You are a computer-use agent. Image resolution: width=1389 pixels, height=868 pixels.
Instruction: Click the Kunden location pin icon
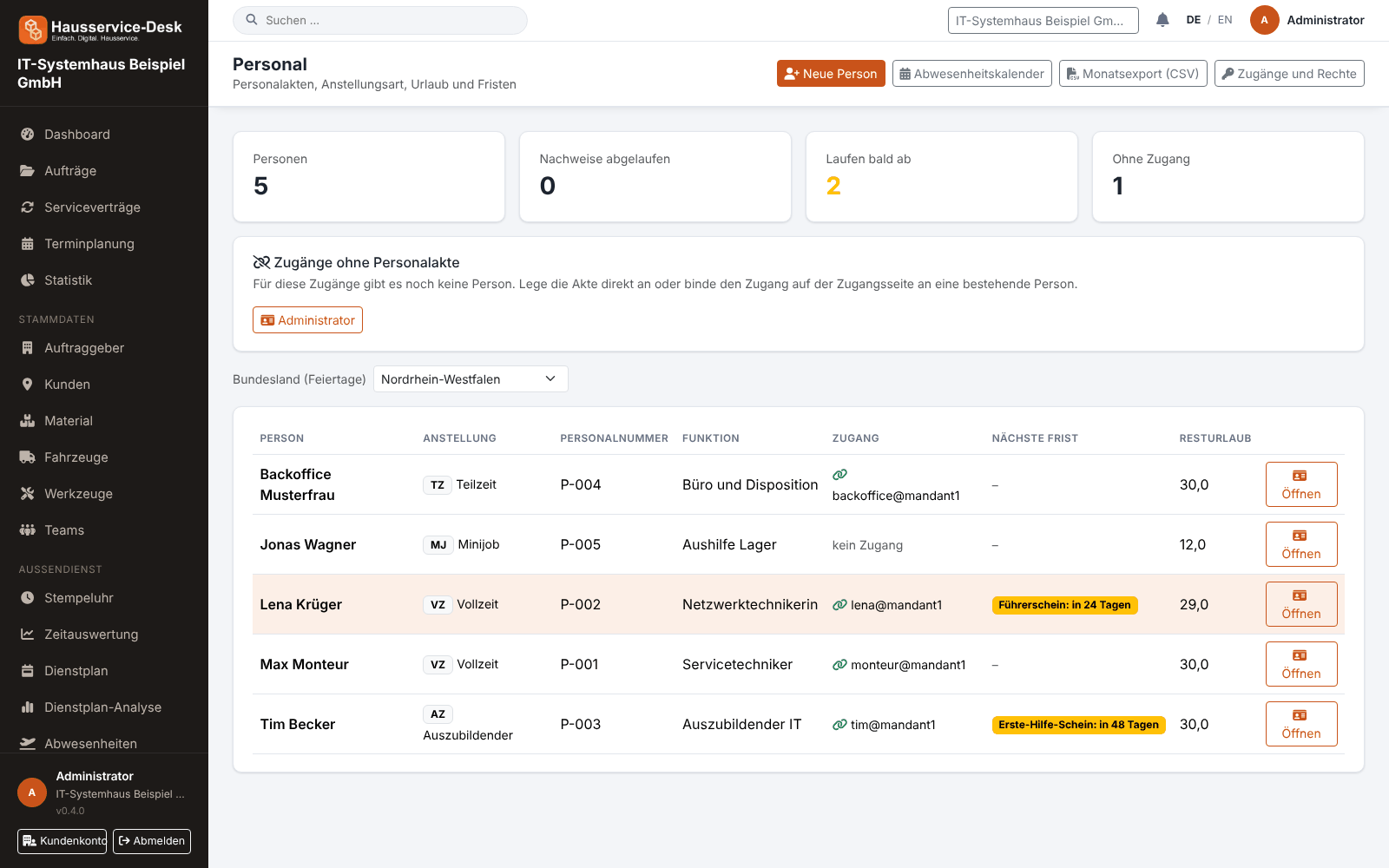pyautogui.click(x=28, y=385)
